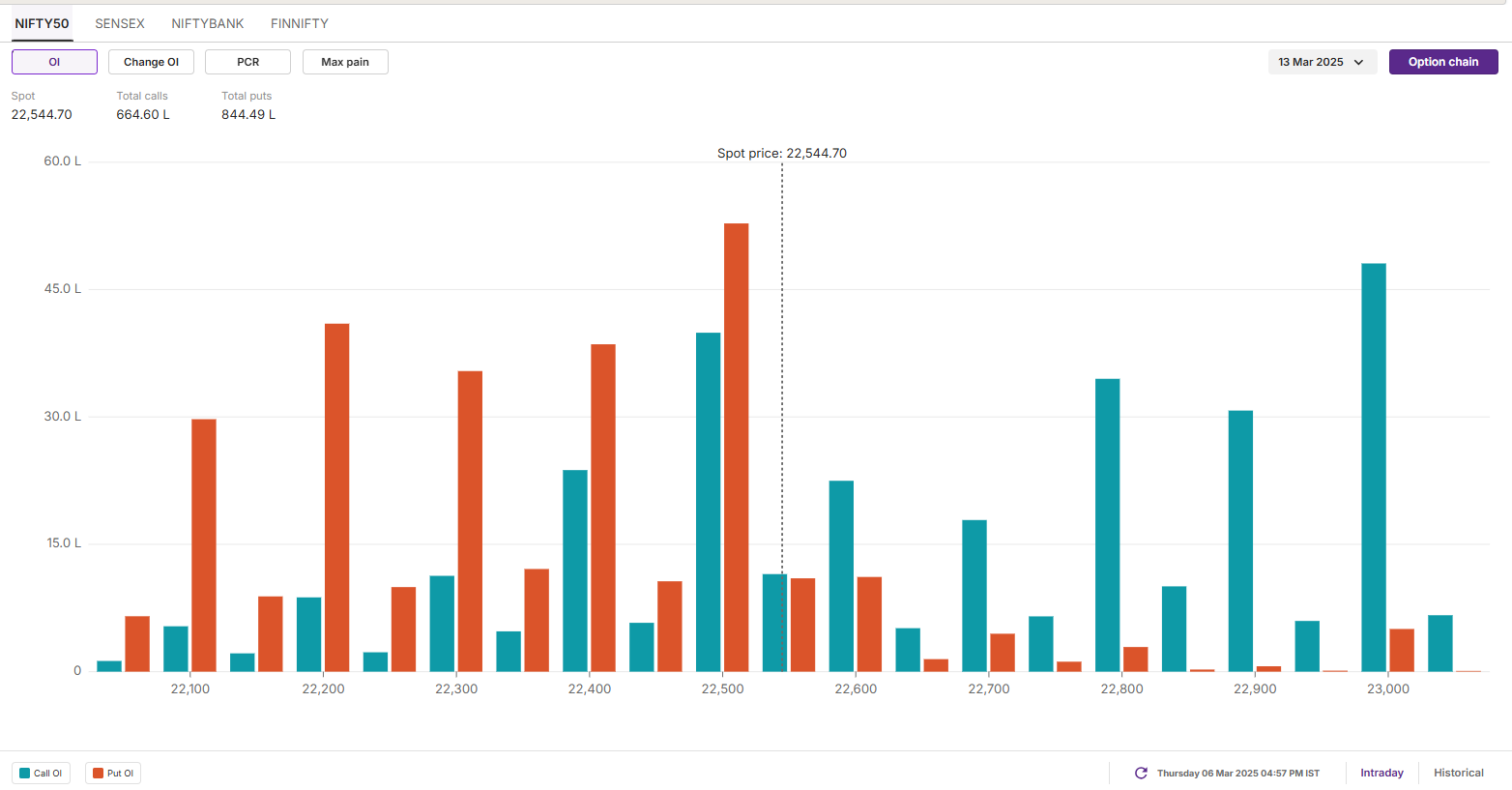Screen dimensions: 1512x790
Task: Select the PCR view button
Action: tap(247, 62)
